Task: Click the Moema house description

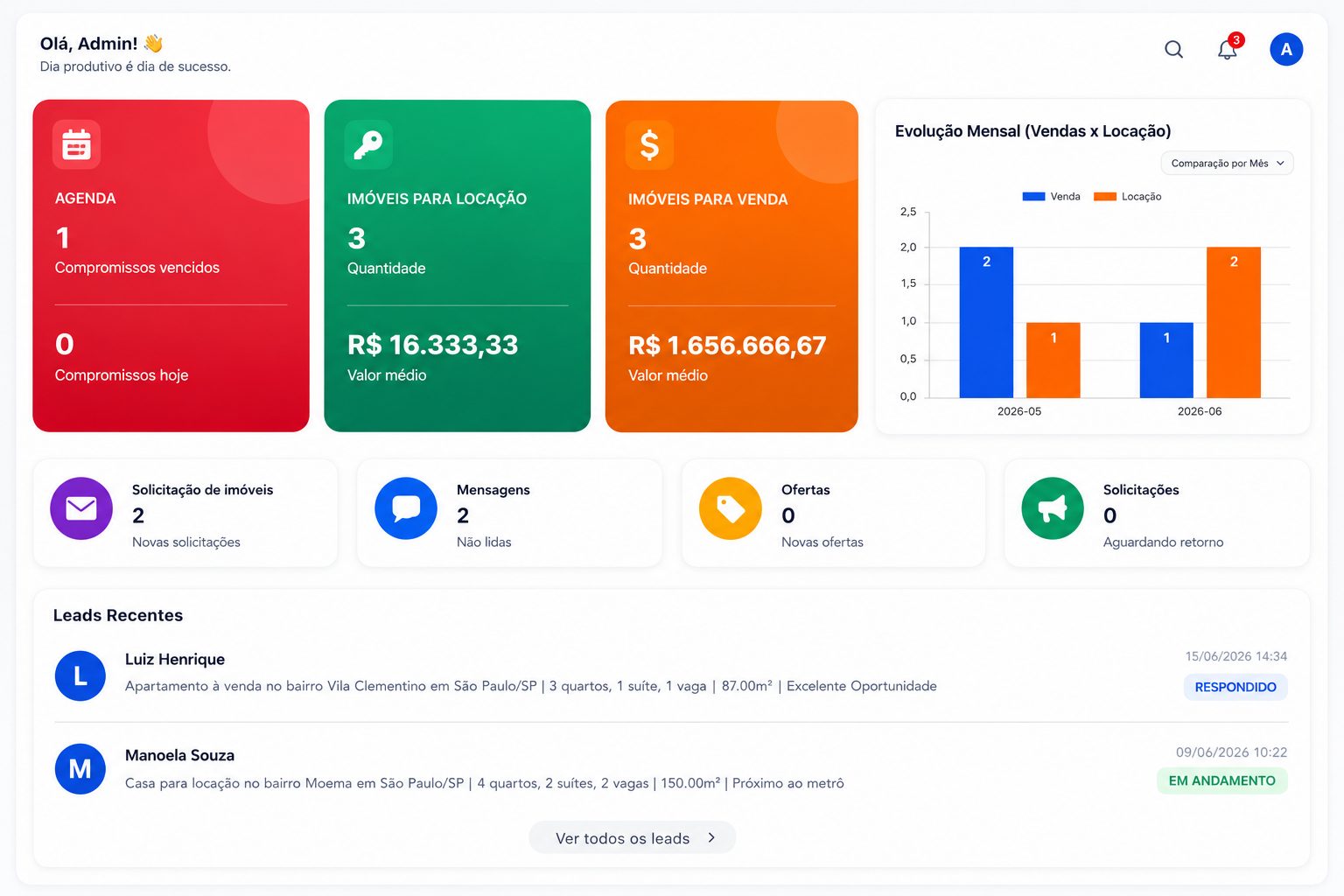Action: click(485, 783)
